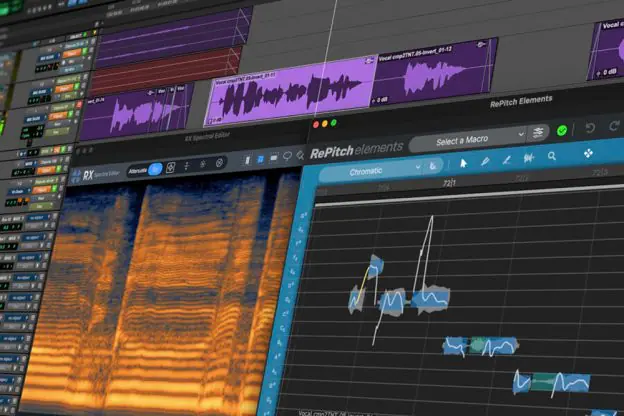Select the red audio clip in the DAW timeline
The width and height of the screenshot is (624, 416).
(x=165, y=72)
